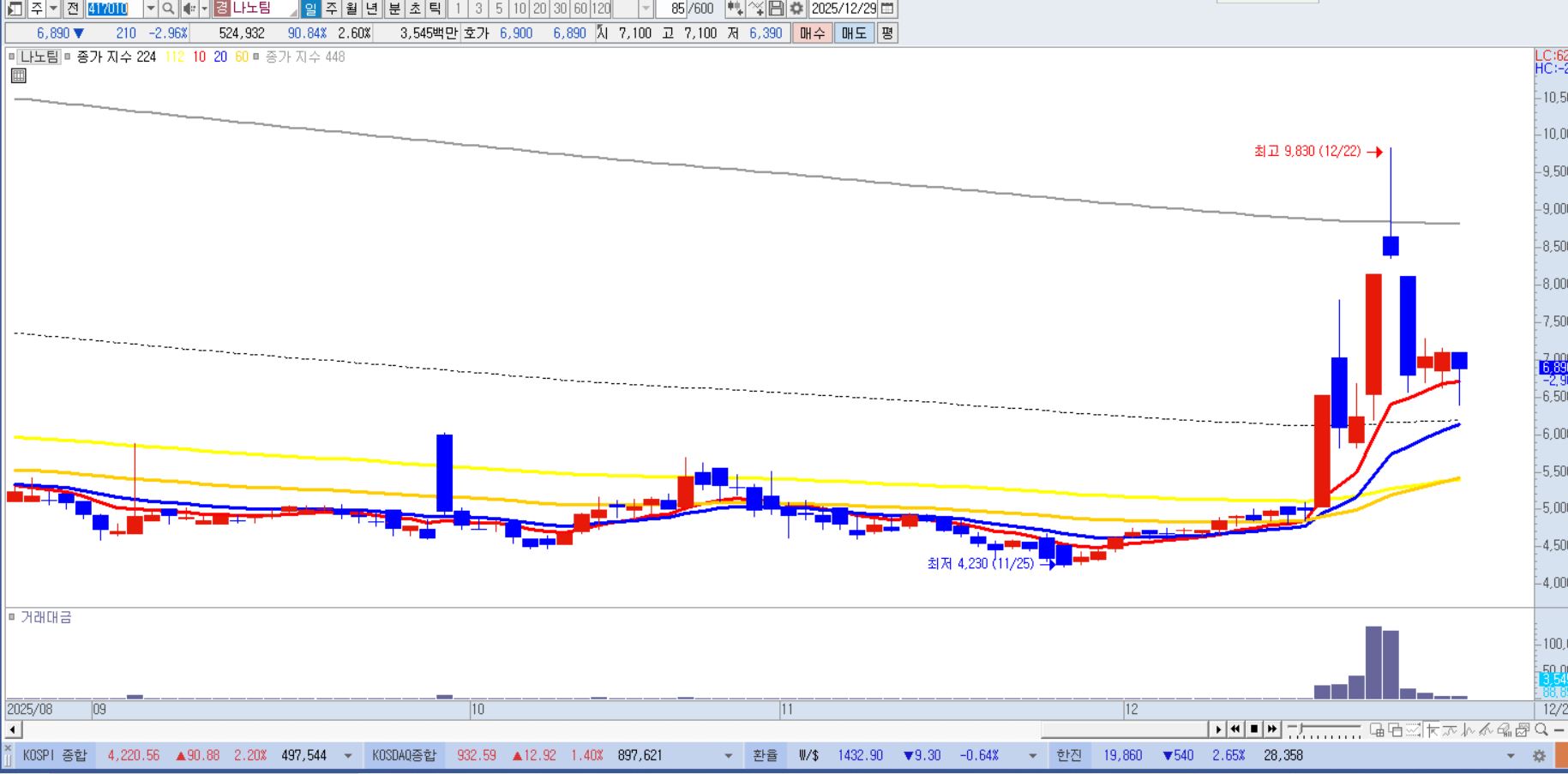Click the data table grid icon
1568x774 pixels.
click(19, 76)
